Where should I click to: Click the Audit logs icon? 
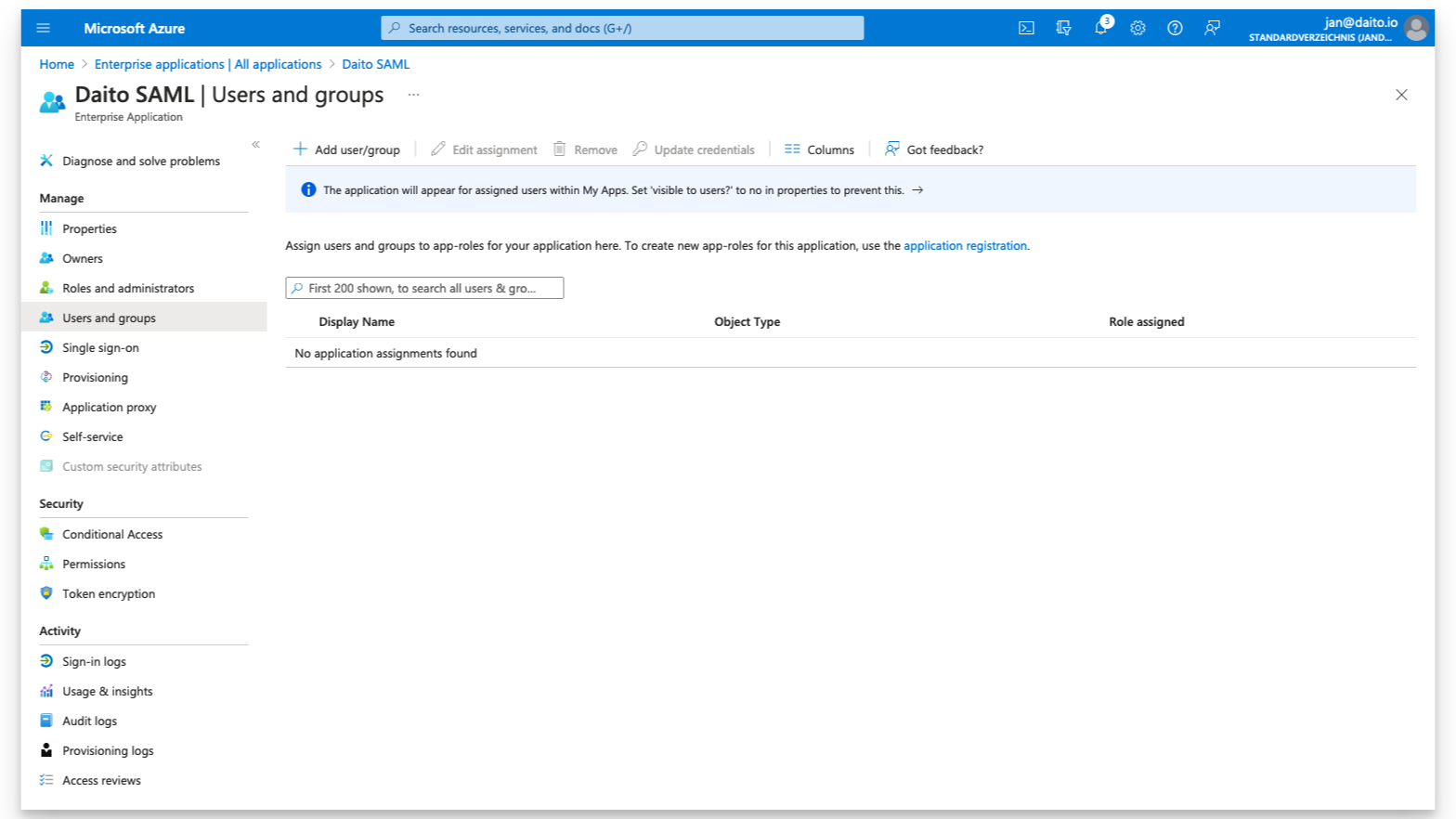[x=46, y=721]
